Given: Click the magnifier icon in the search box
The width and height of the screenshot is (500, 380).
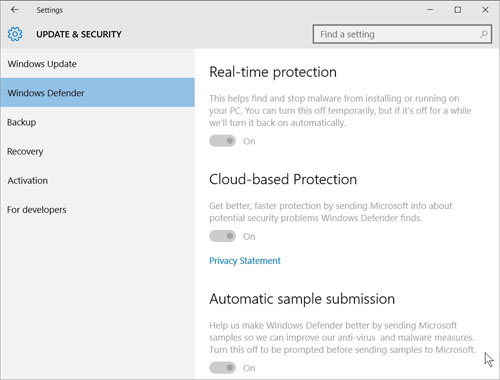Looking at the screenshot, I should 484,34.
